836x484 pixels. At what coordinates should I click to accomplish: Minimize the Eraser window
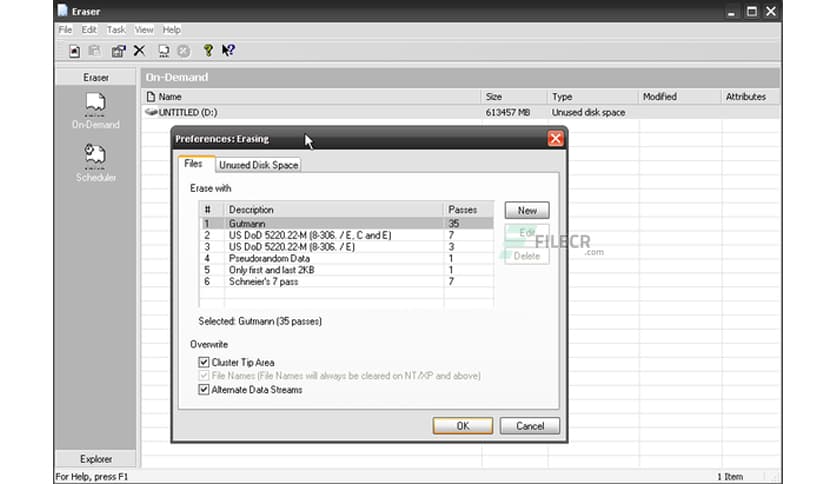(731, 11)
